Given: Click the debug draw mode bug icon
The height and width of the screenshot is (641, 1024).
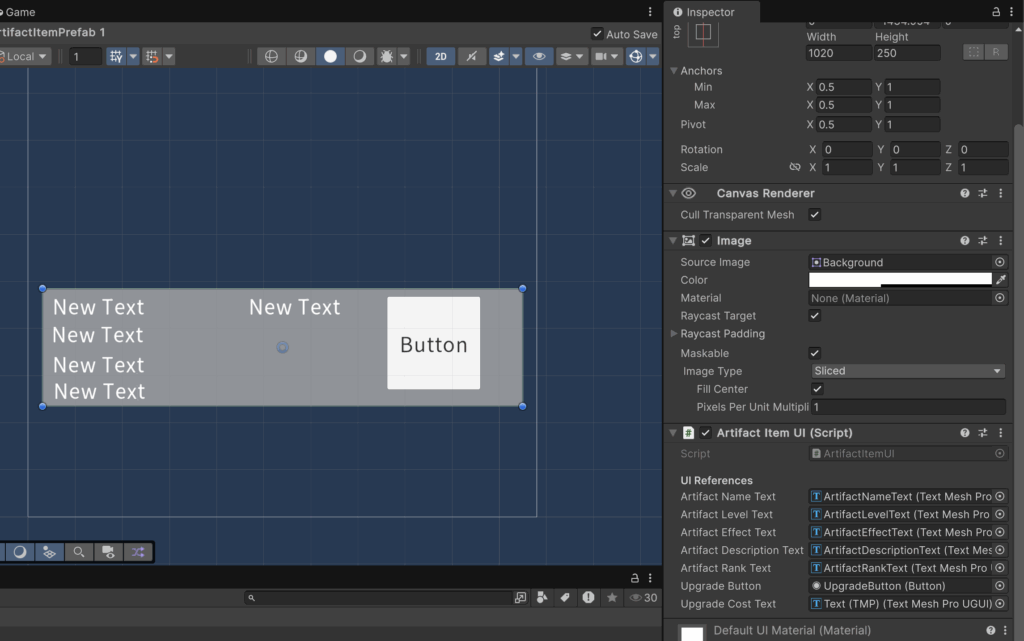Looking at the screenshot, I should point(387,56).
